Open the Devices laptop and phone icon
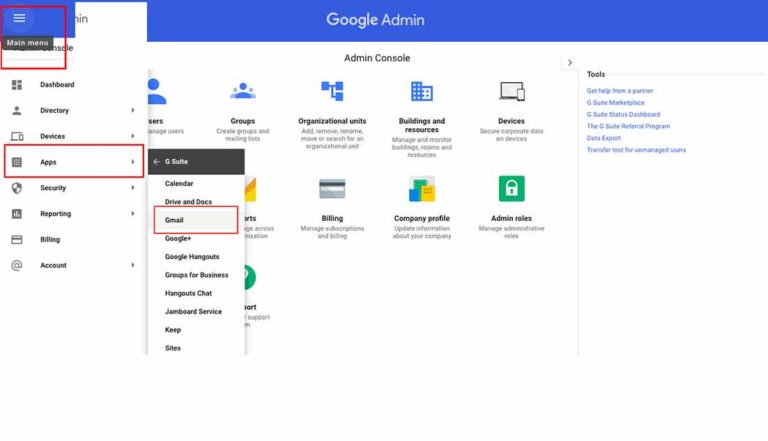 click(512, 91)
